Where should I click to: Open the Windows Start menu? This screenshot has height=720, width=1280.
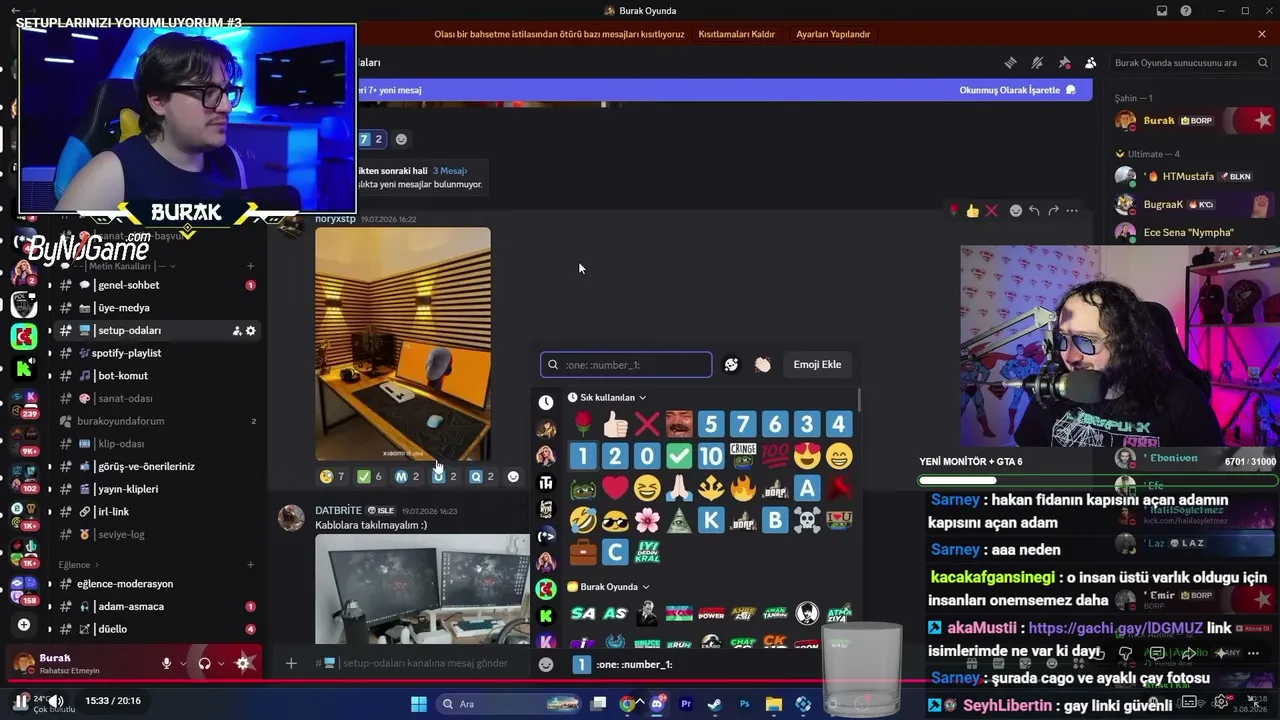[x=418, y=704]
